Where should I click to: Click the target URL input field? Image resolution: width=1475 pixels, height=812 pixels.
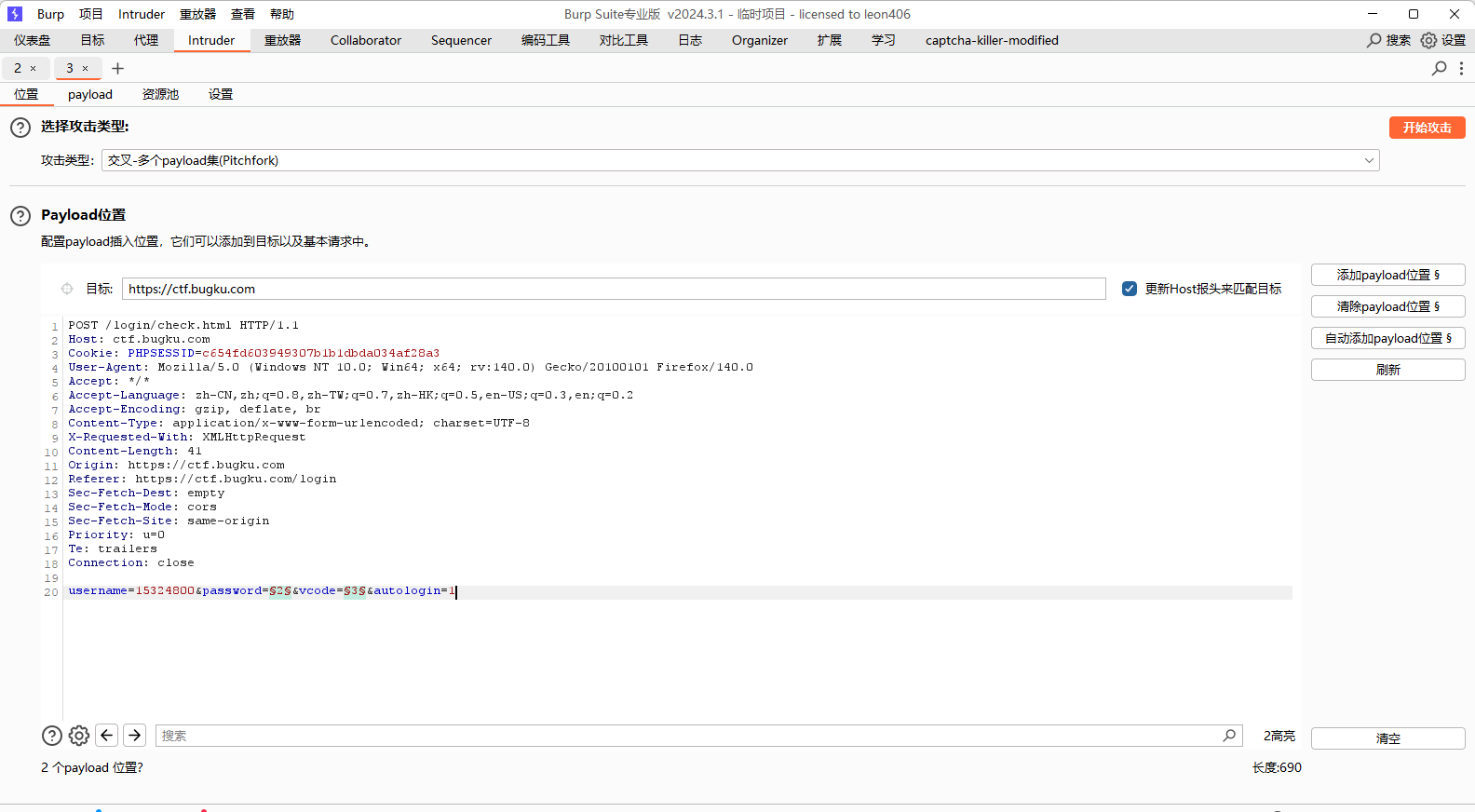pos(614,289)
